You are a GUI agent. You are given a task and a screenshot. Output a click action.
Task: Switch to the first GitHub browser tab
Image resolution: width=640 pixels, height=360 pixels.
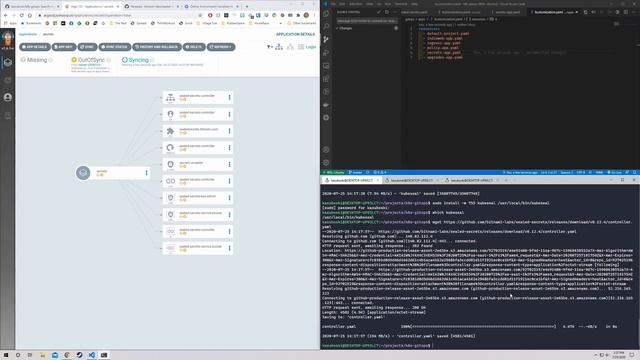[33, 7]
